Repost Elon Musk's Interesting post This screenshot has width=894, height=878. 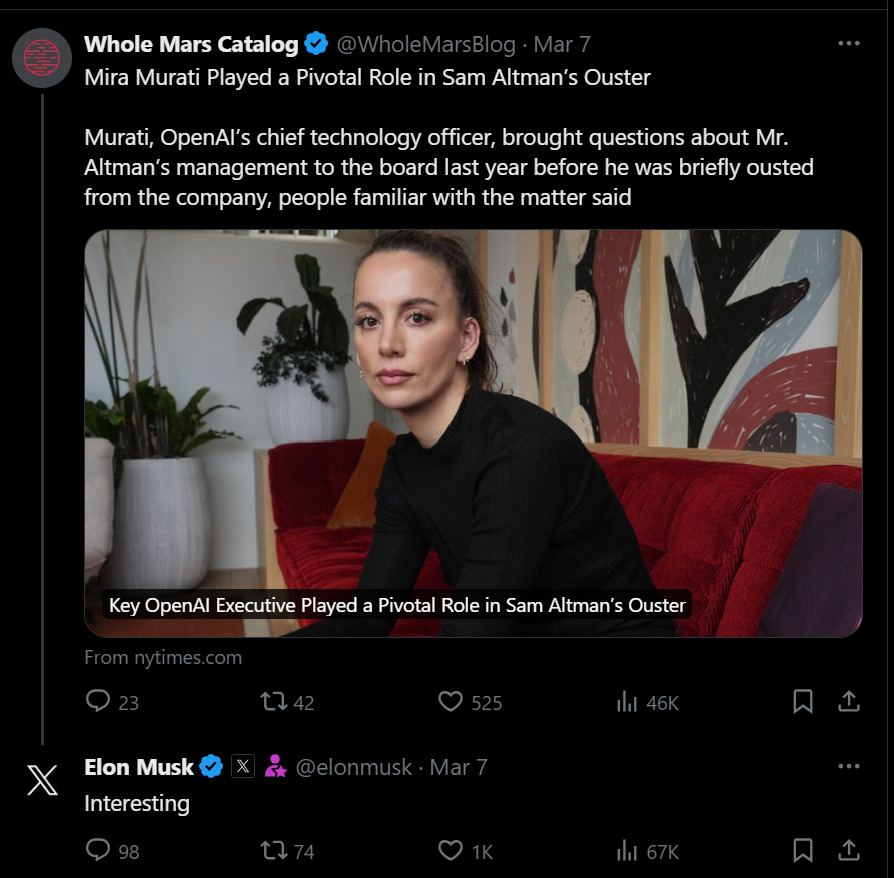pos(274,850)
